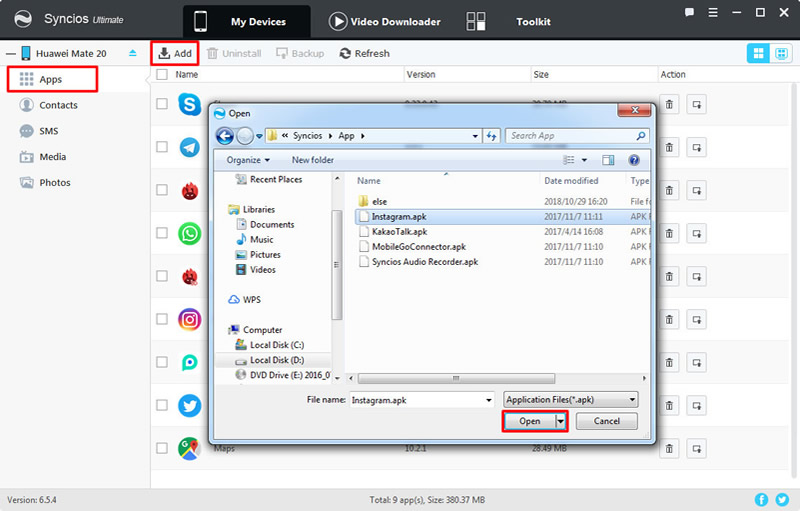Open the Twitter link in status bar
Screen dimensions: 800x511
point(782,500)
